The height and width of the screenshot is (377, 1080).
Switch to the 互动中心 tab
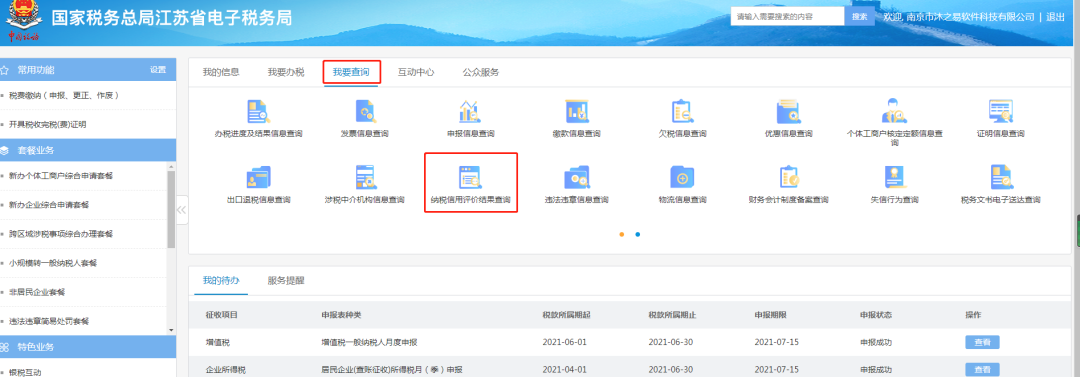pyautogui.click(x=416, y=72)
